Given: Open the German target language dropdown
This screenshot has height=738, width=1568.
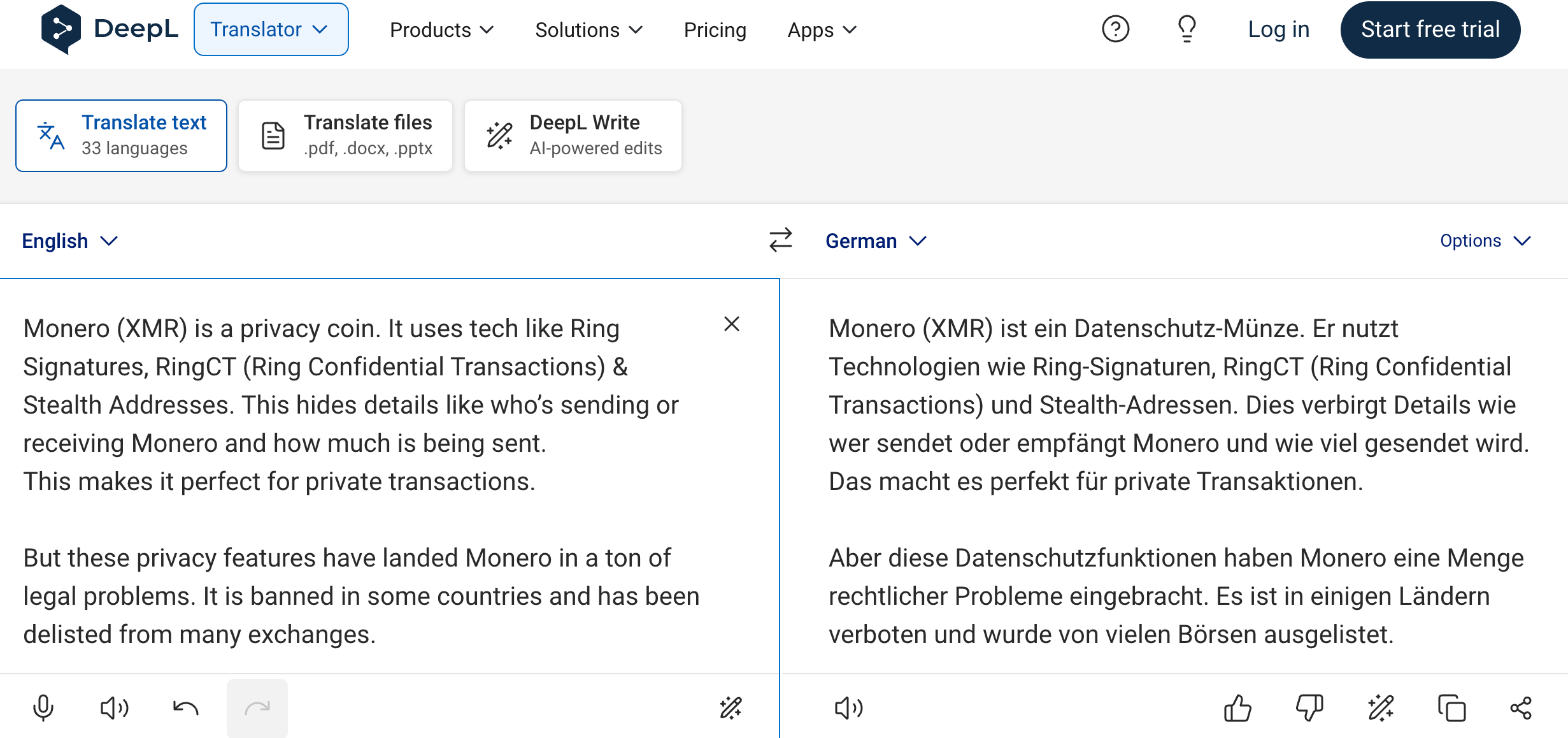Looking at the screenshot, I should click(875, 241).
